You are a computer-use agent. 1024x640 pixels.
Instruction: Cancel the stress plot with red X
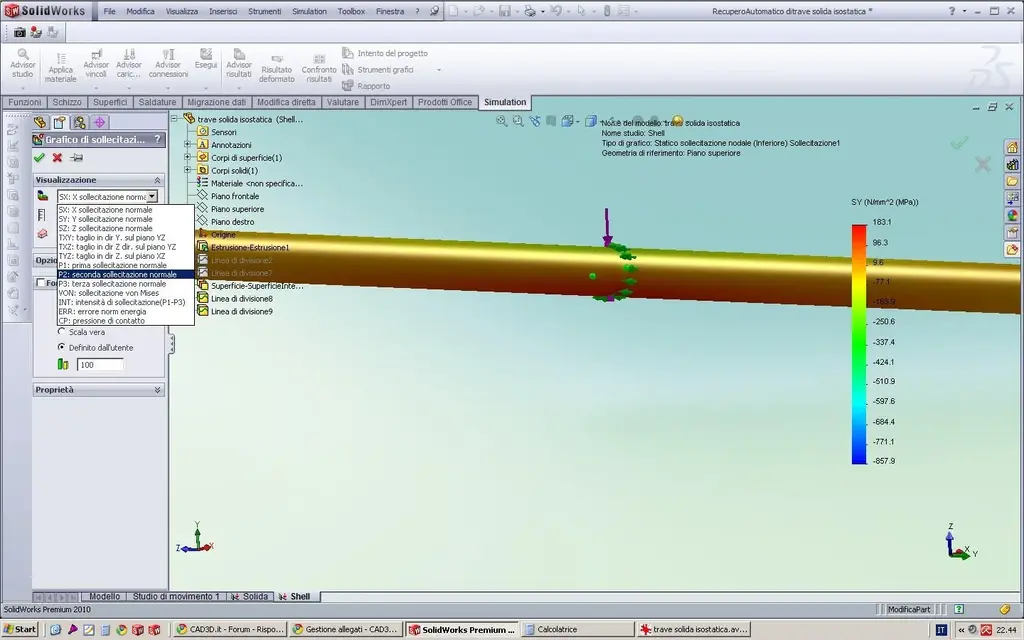57,157
